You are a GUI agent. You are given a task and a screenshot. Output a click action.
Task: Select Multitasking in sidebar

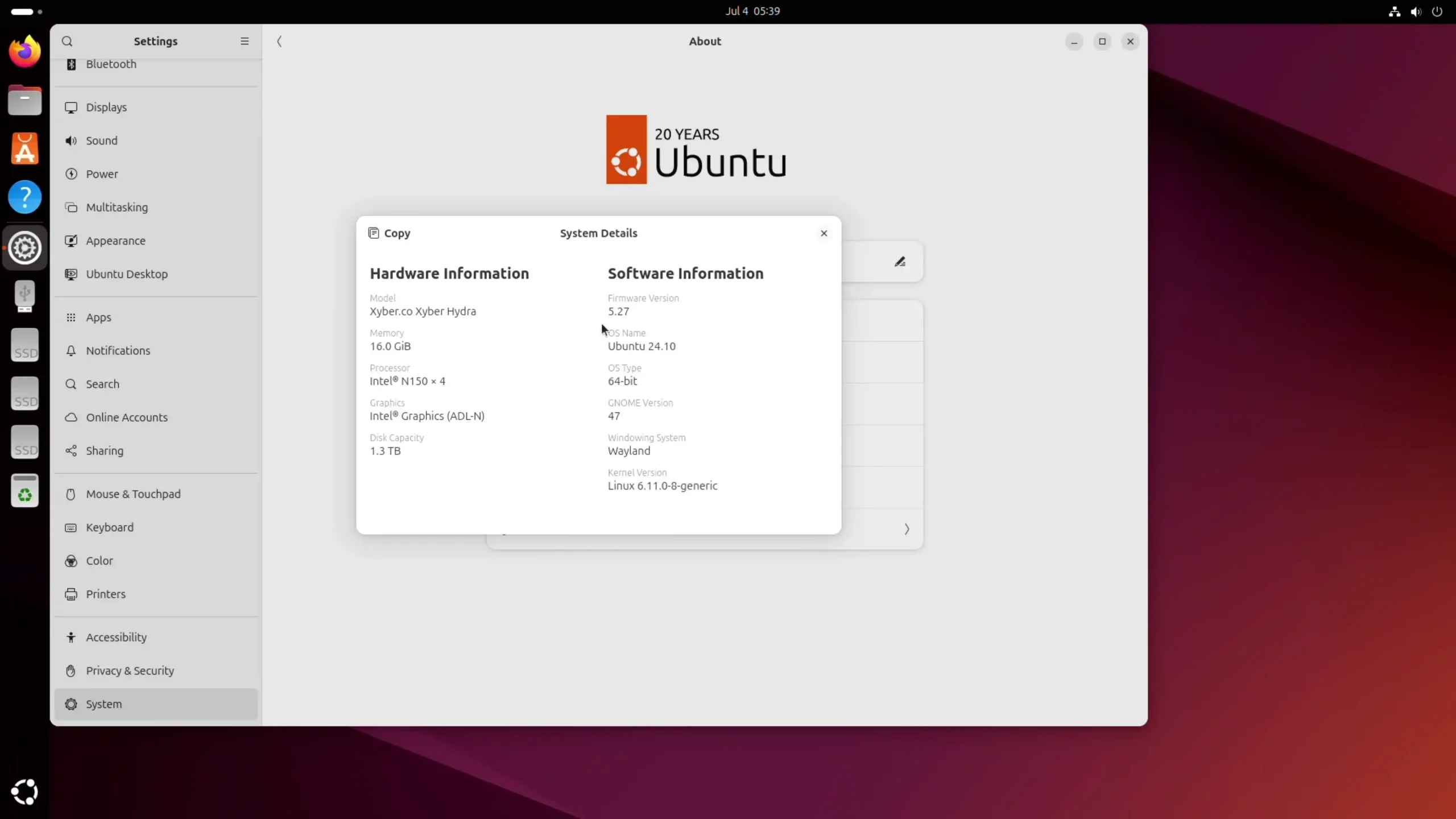point(156,207)
